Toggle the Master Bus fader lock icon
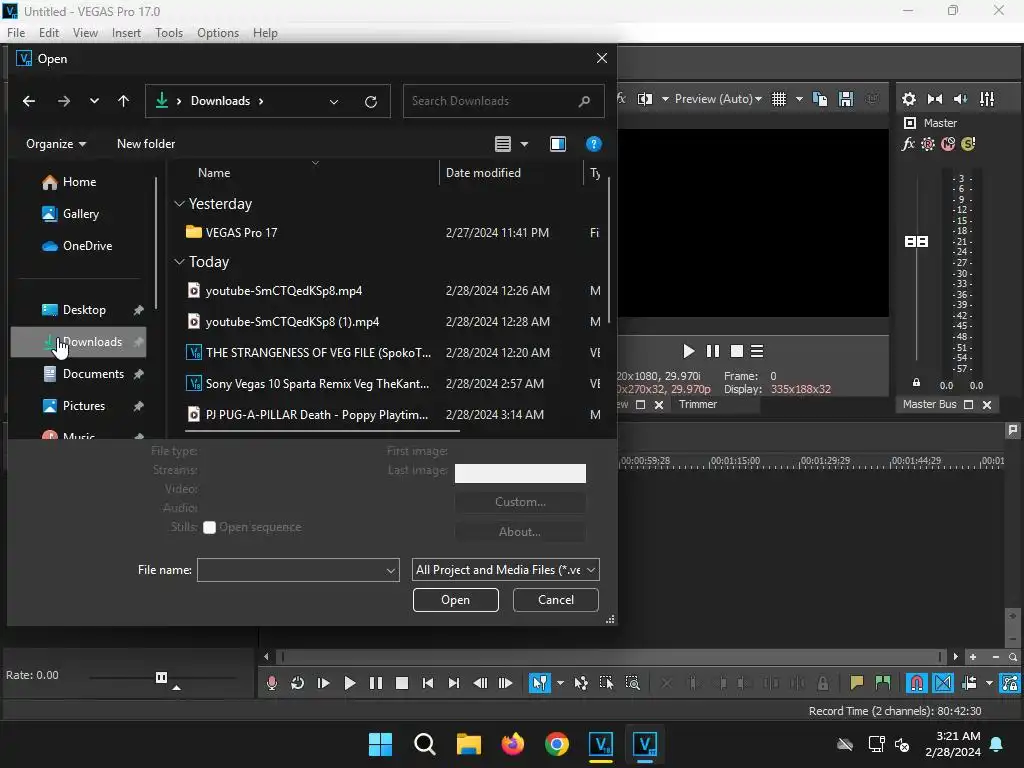 pos(916,383)
